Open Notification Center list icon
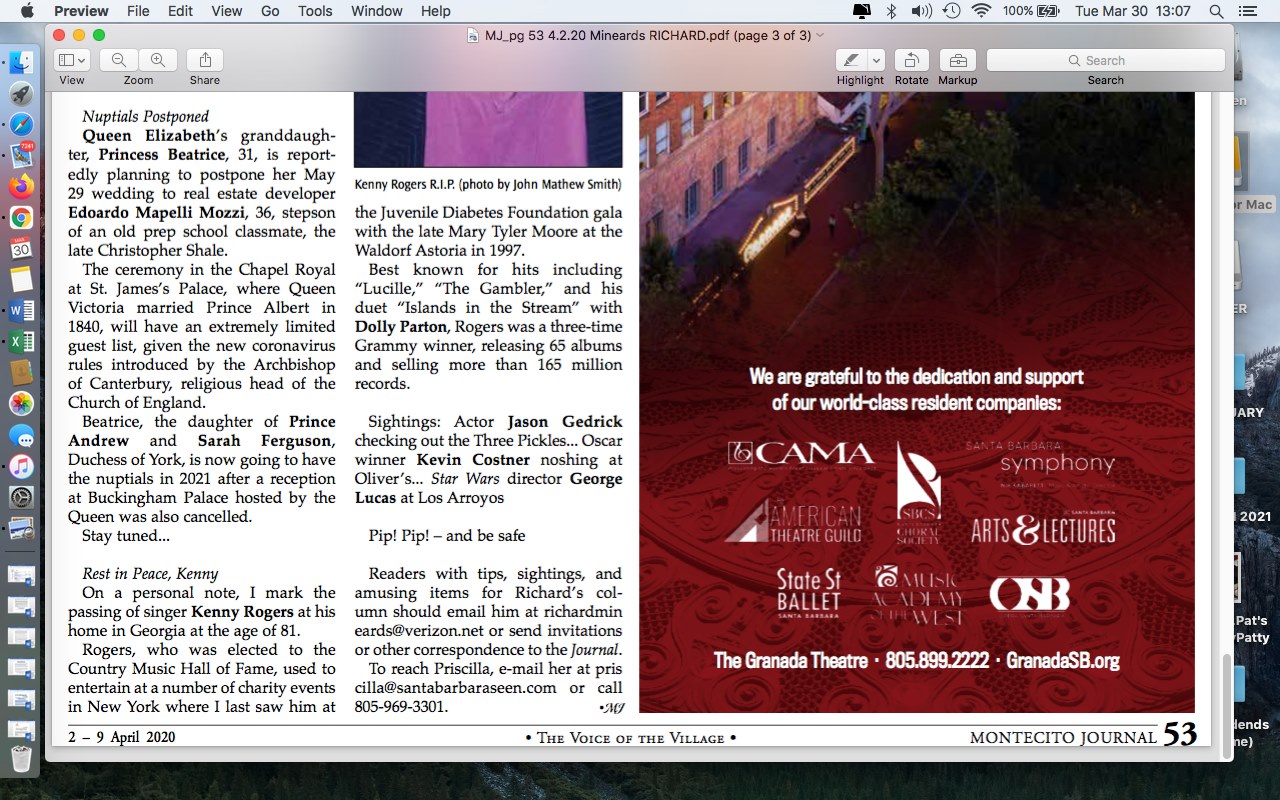This screenshot has width=1280, height=800. [x=1246, y=11]
